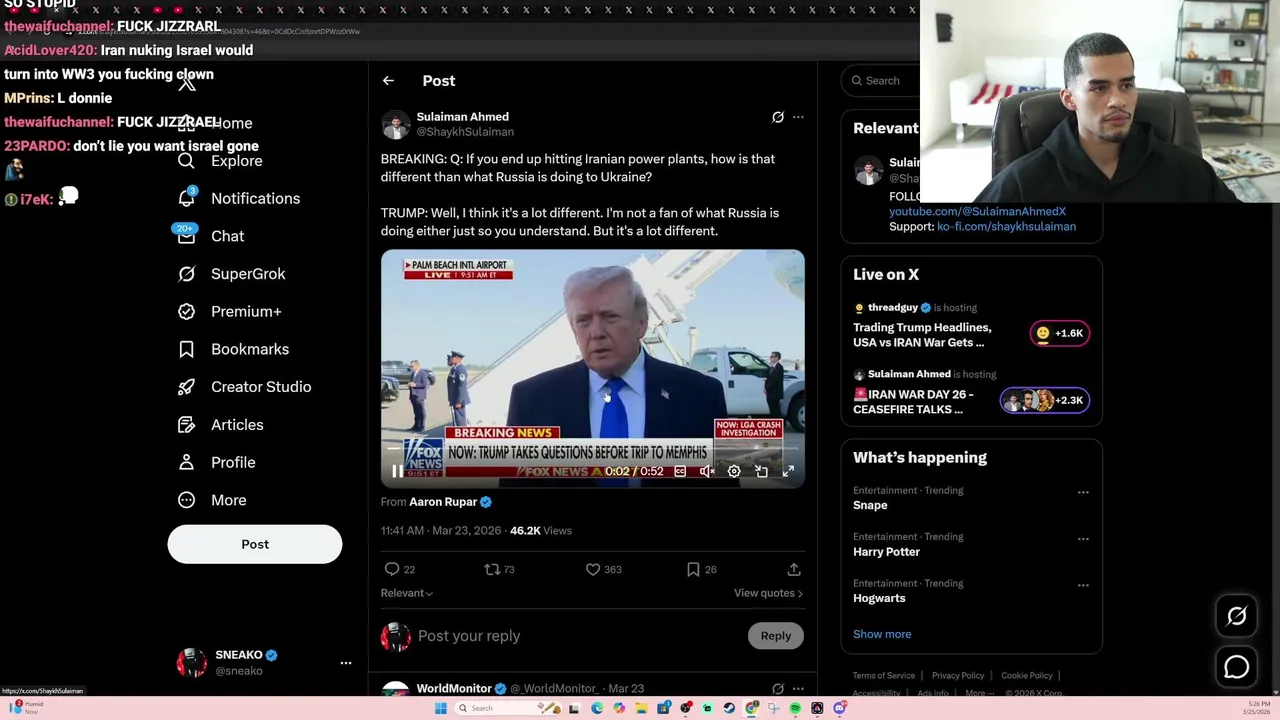Open SuperGrok from the sidebar
Screen dimensions: 1280x720
tap(248, 274)
